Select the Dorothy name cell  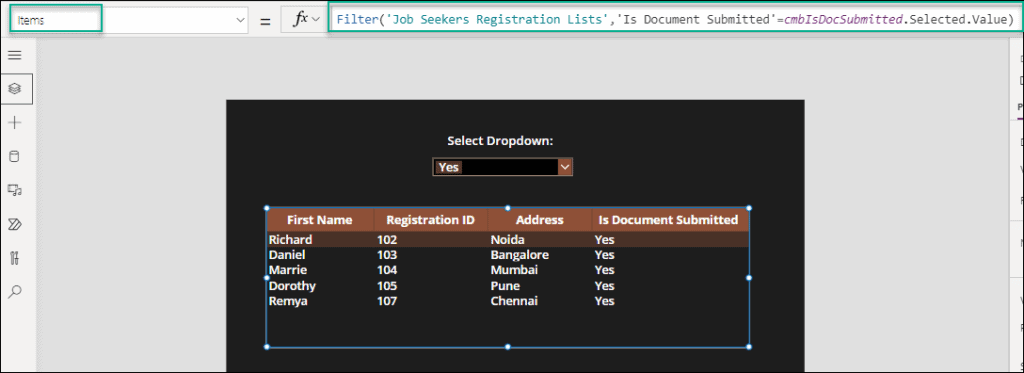point(292,286)
